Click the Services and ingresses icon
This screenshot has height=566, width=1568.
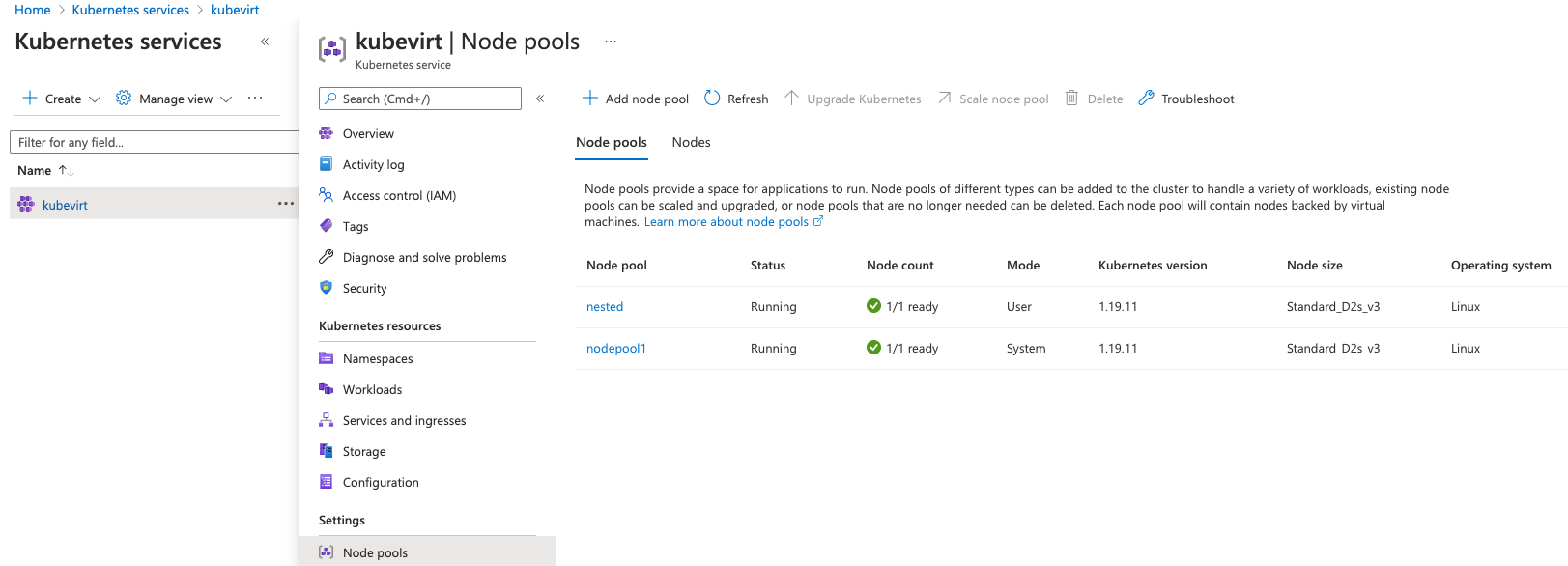tap(327, 420)
